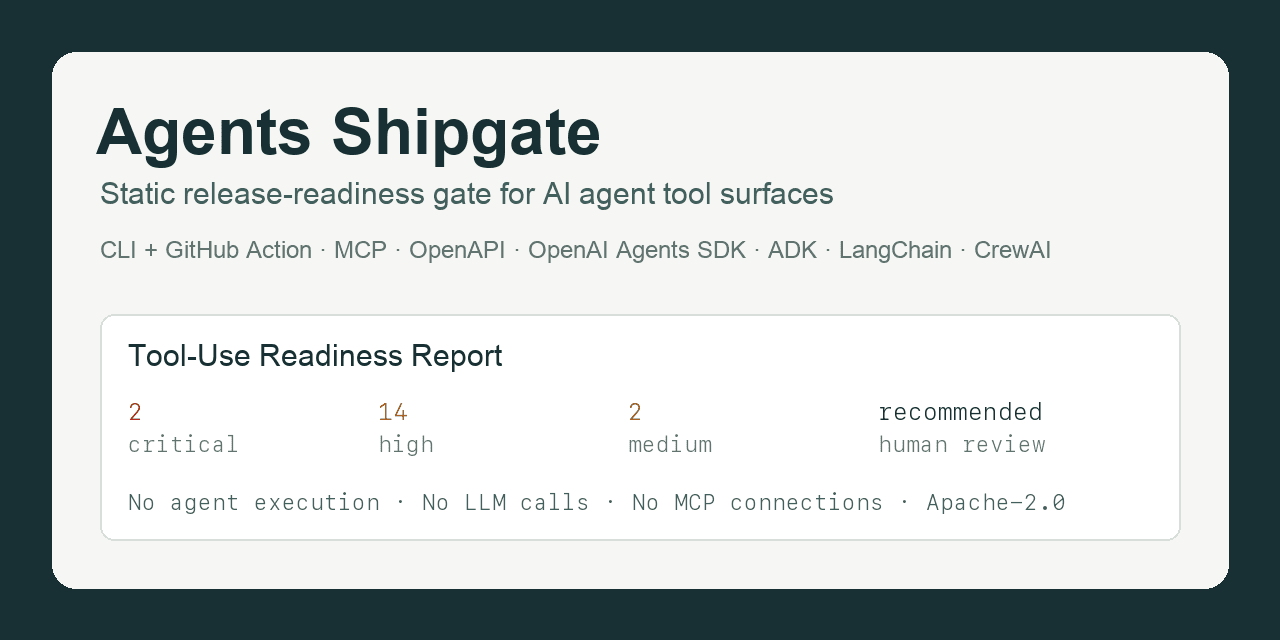Viewport: 1280px width, 640px height.
Task: Click the ADK integration label
Action: click(792, 250)
